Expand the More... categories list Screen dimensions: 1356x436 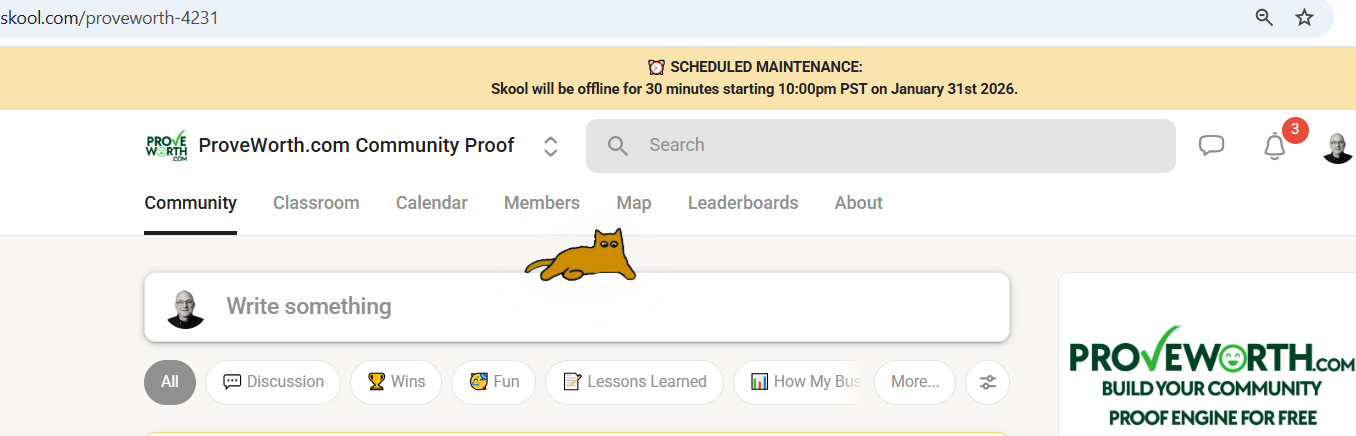pos(914,382)
